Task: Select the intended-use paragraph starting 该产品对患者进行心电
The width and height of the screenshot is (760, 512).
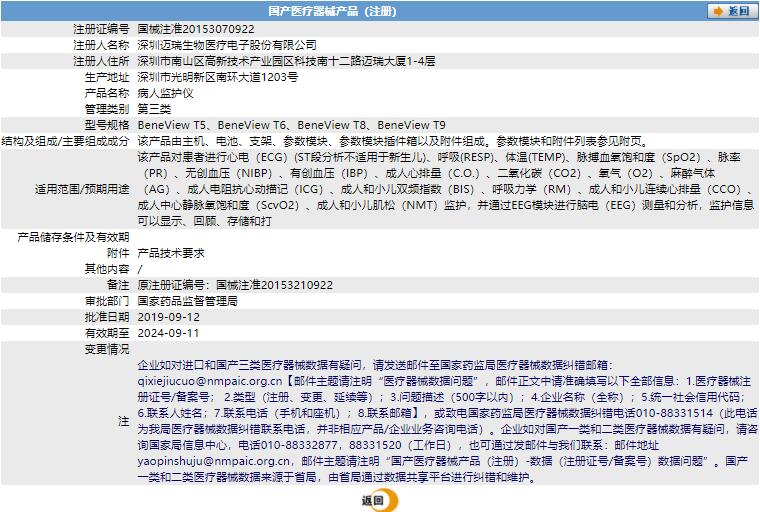Action: click(x=446, y=189)
